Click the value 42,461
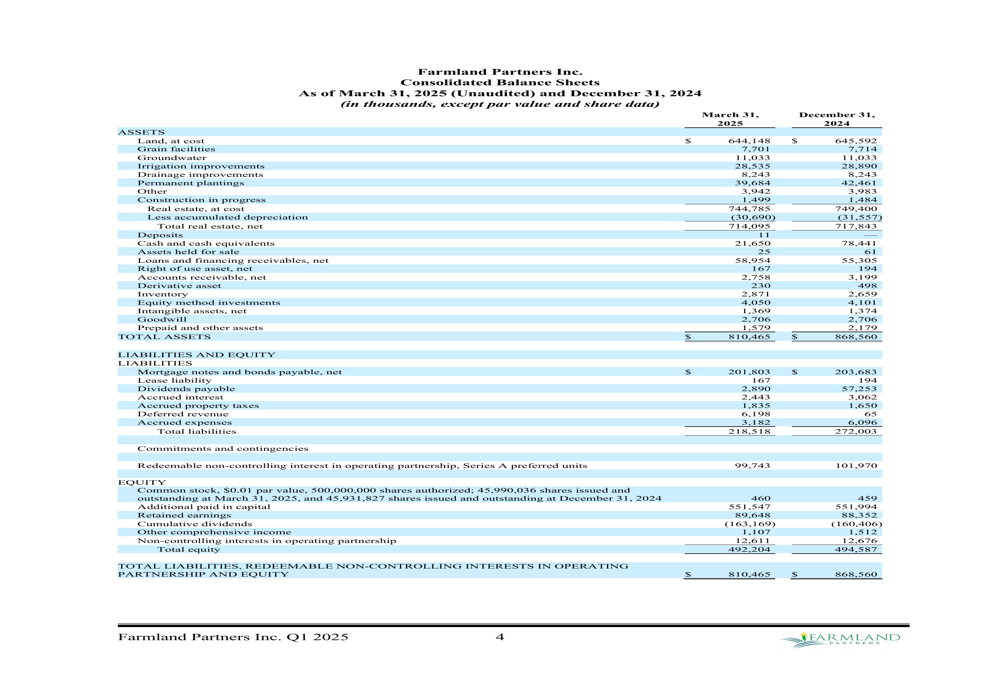 click(x=859, y=183)
